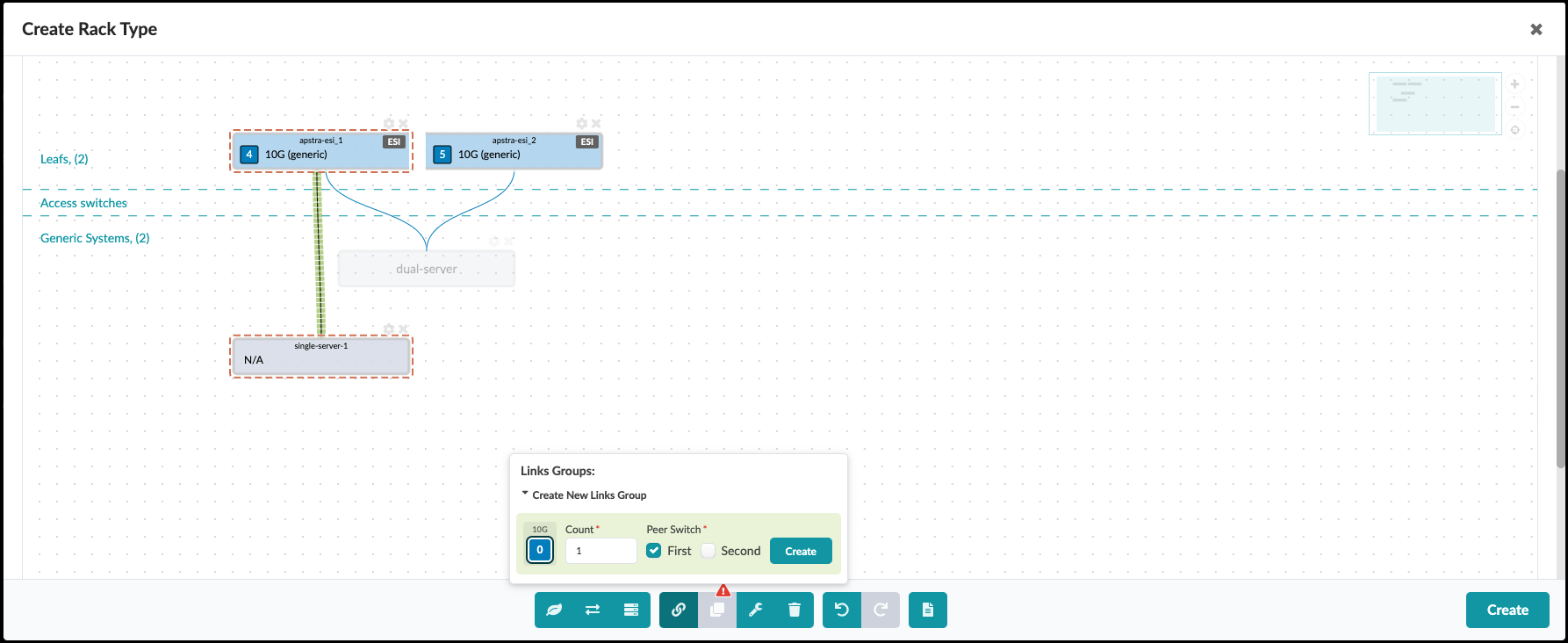Click the main Create rack type button
1568x643 pixels.
coord(1507,610)
